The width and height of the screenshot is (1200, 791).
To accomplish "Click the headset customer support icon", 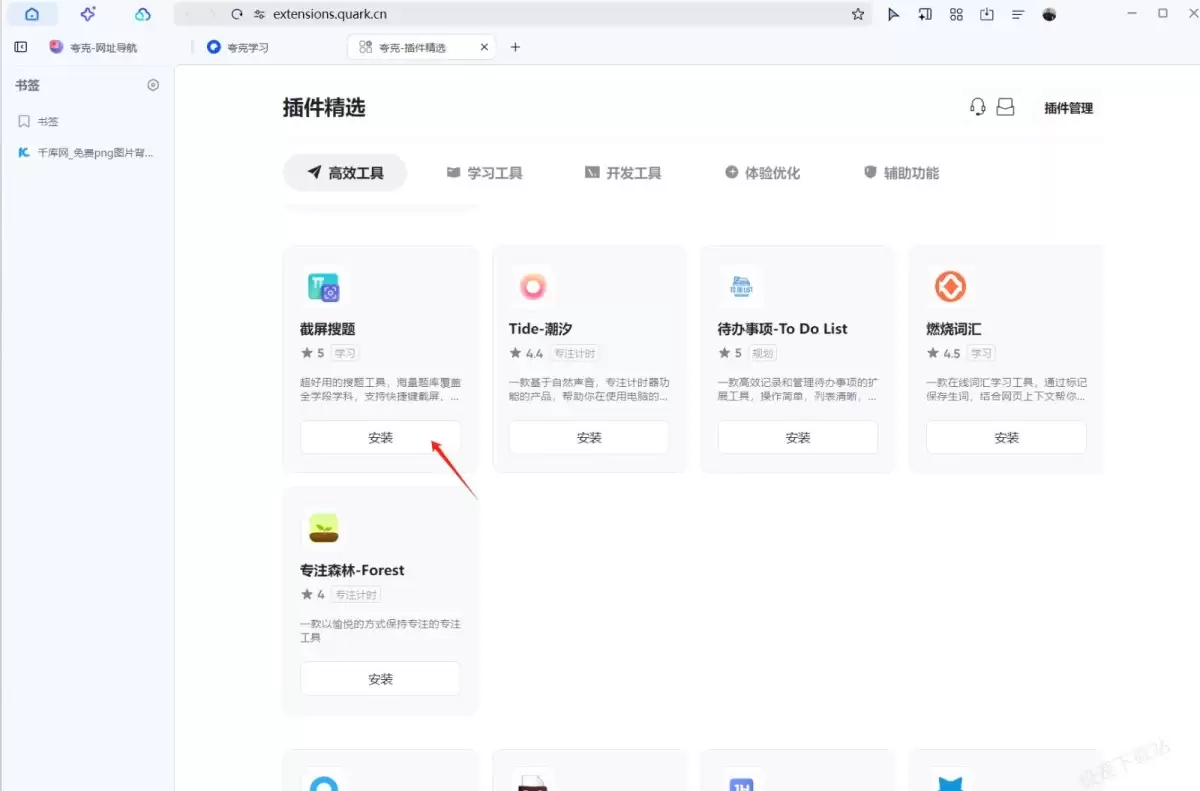I will (x=977, y=107).
